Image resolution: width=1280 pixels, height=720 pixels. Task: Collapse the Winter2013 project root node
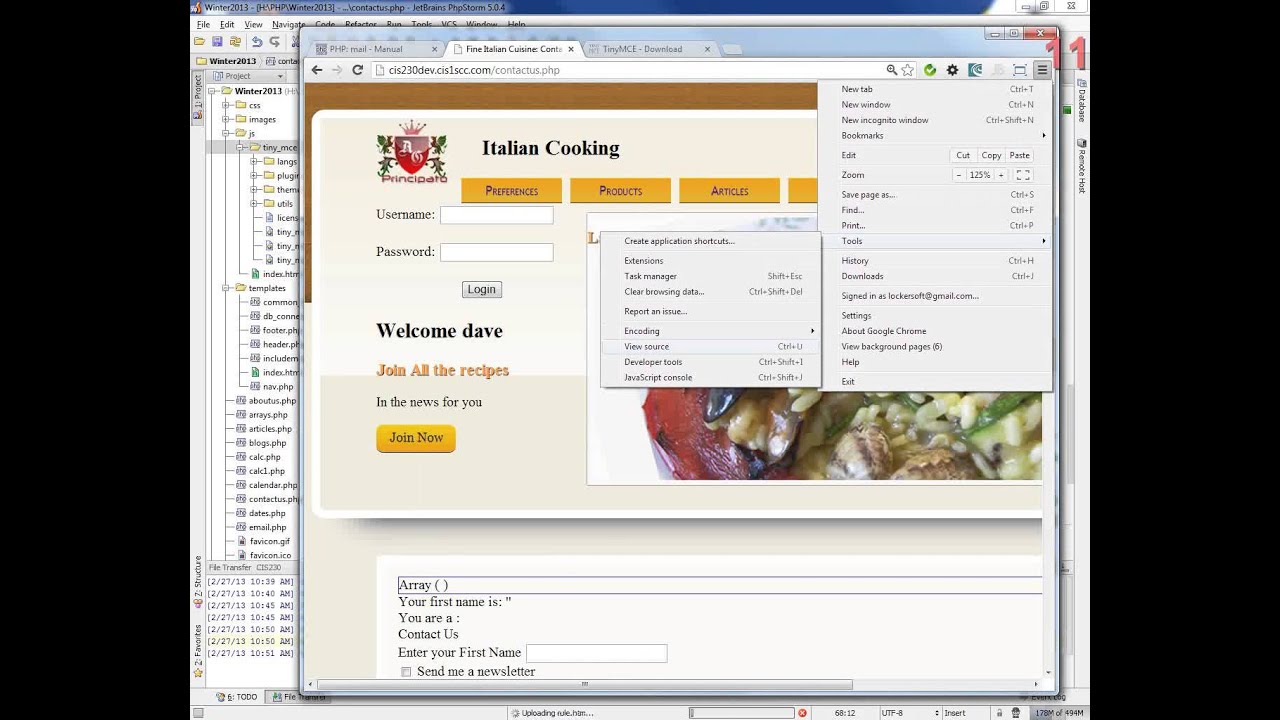[x=213, y=91]
